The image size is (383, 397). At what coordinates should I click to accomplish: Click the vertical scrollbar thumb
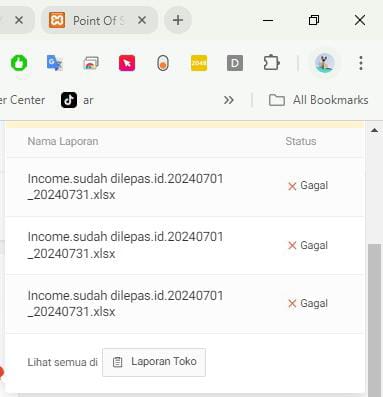(374, 320)
